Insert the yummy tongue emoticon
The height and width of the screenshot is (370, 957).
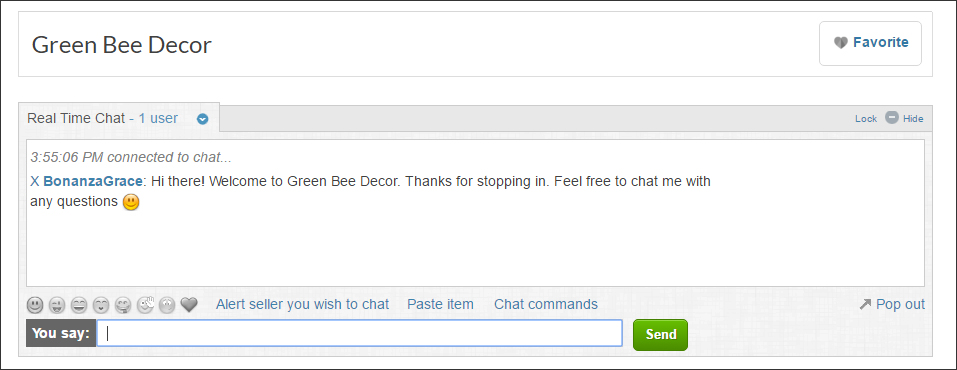click(123, 304)
